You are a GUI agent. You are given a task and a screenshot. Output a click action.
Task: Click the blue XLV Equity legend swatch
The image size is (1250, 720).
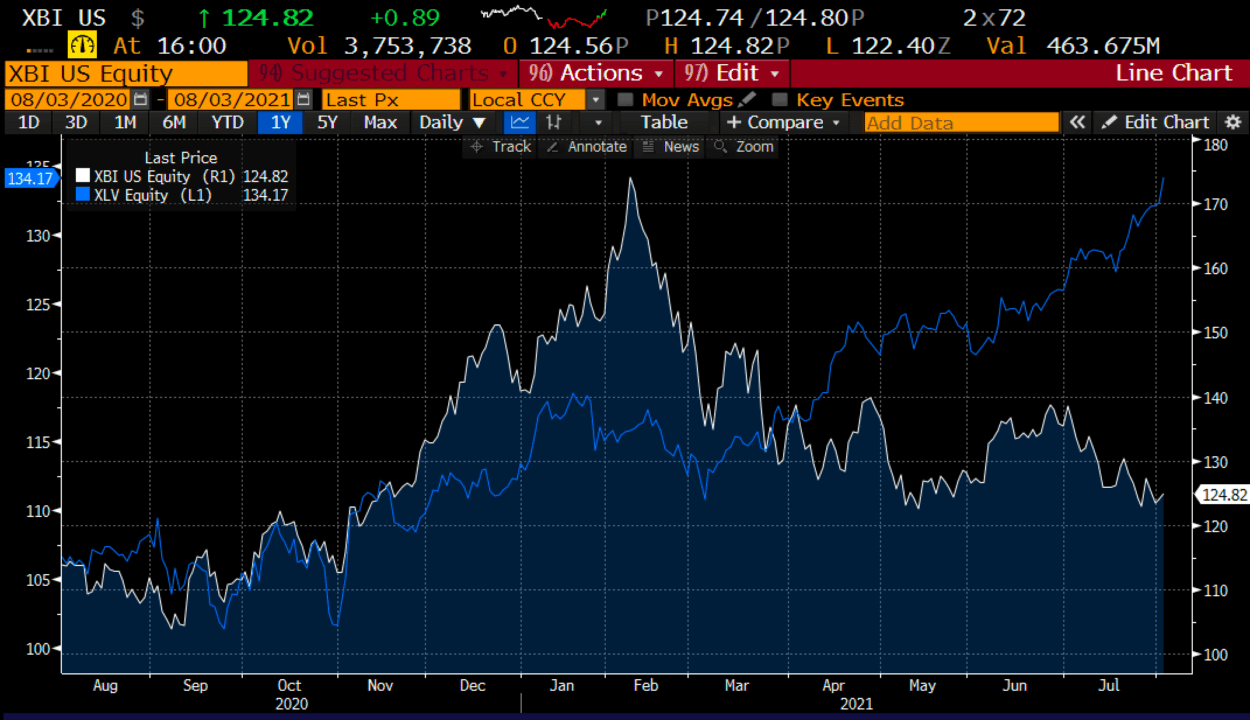click(83, 195)
